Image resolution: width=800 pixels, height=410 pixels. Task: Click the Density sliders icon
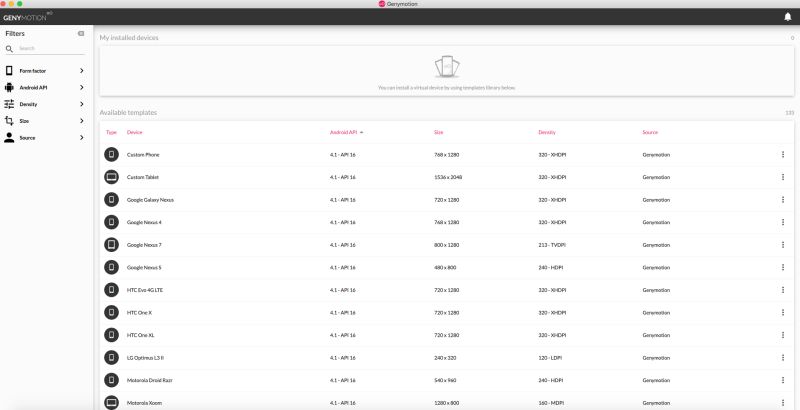9,104
